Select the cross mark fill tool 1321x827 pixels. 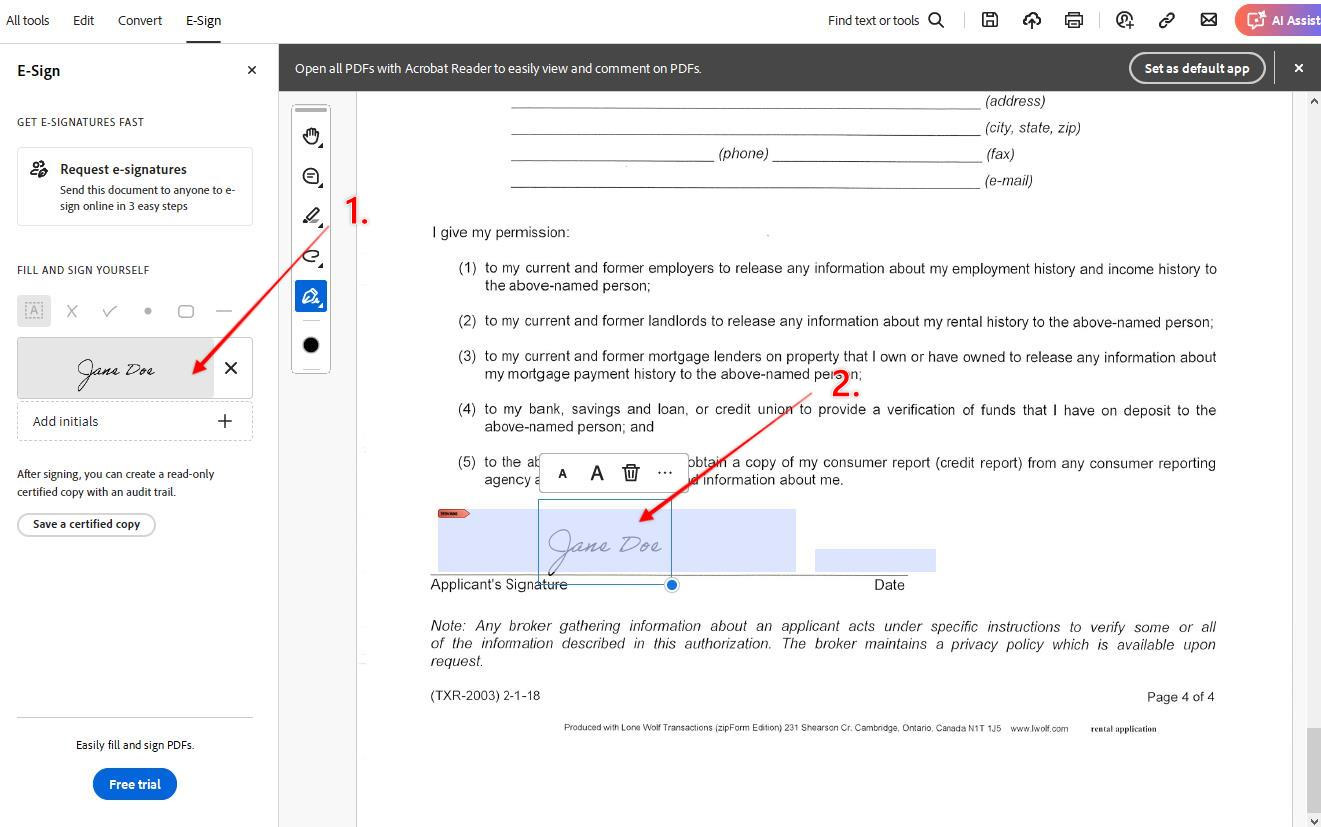pyautogui.click(x=72, y=311)
